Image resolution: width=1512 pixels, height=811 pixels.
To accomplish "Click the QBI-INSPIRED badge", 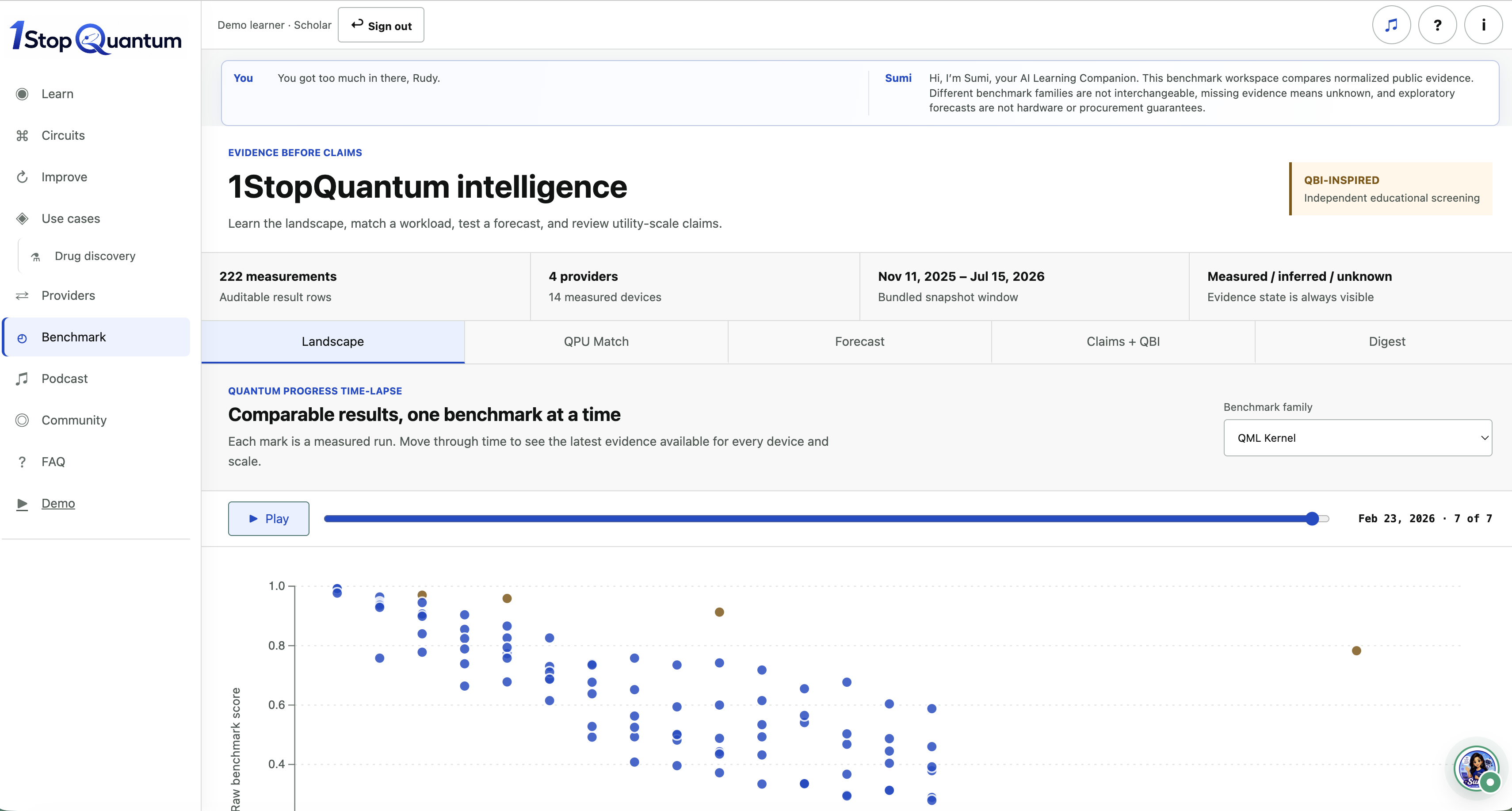I will pos(1390,189).
